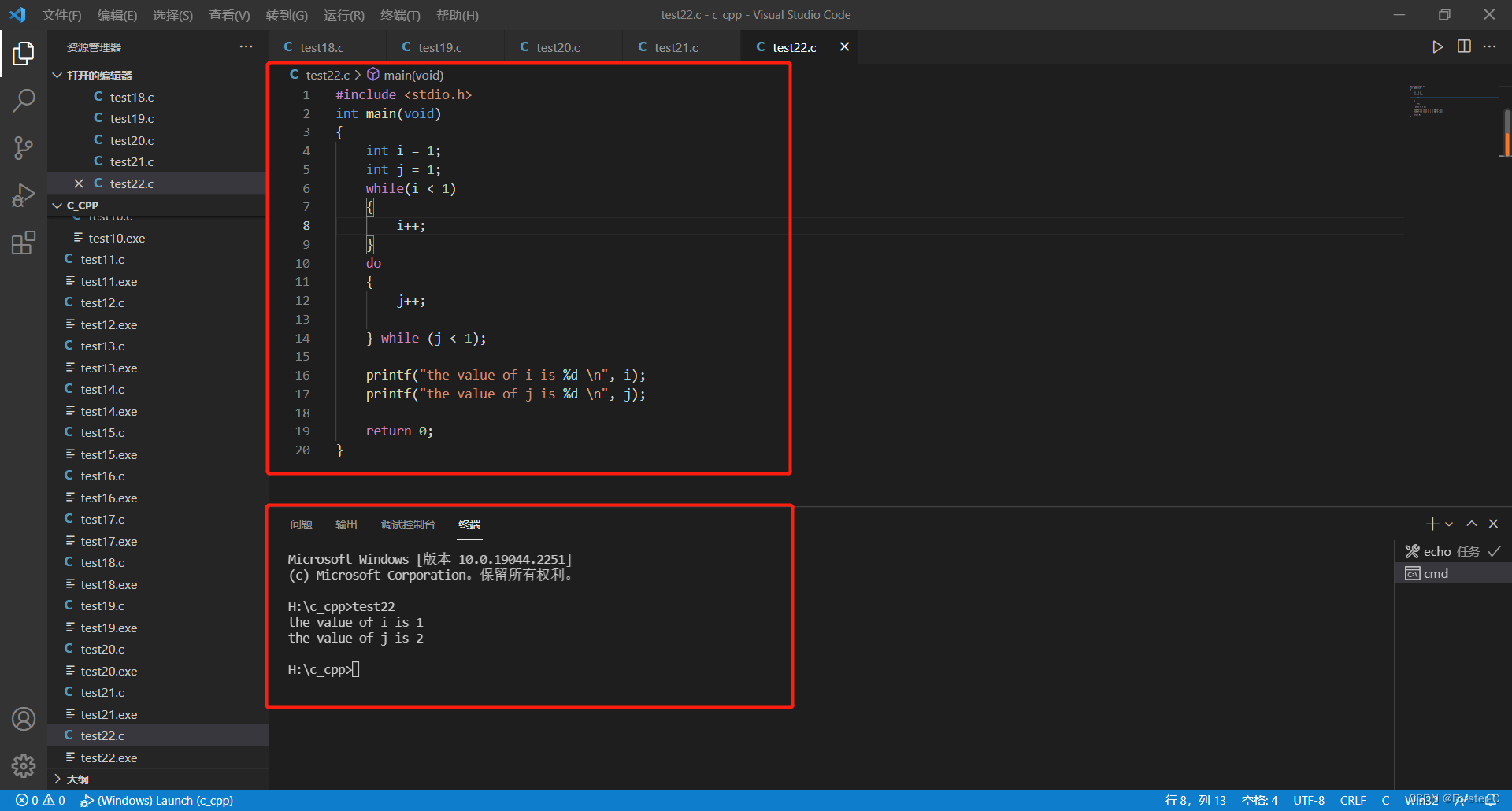1512x811 pixels.
Task: Place cursor on line 16 printf statement
Action: (x=506, y=376)
